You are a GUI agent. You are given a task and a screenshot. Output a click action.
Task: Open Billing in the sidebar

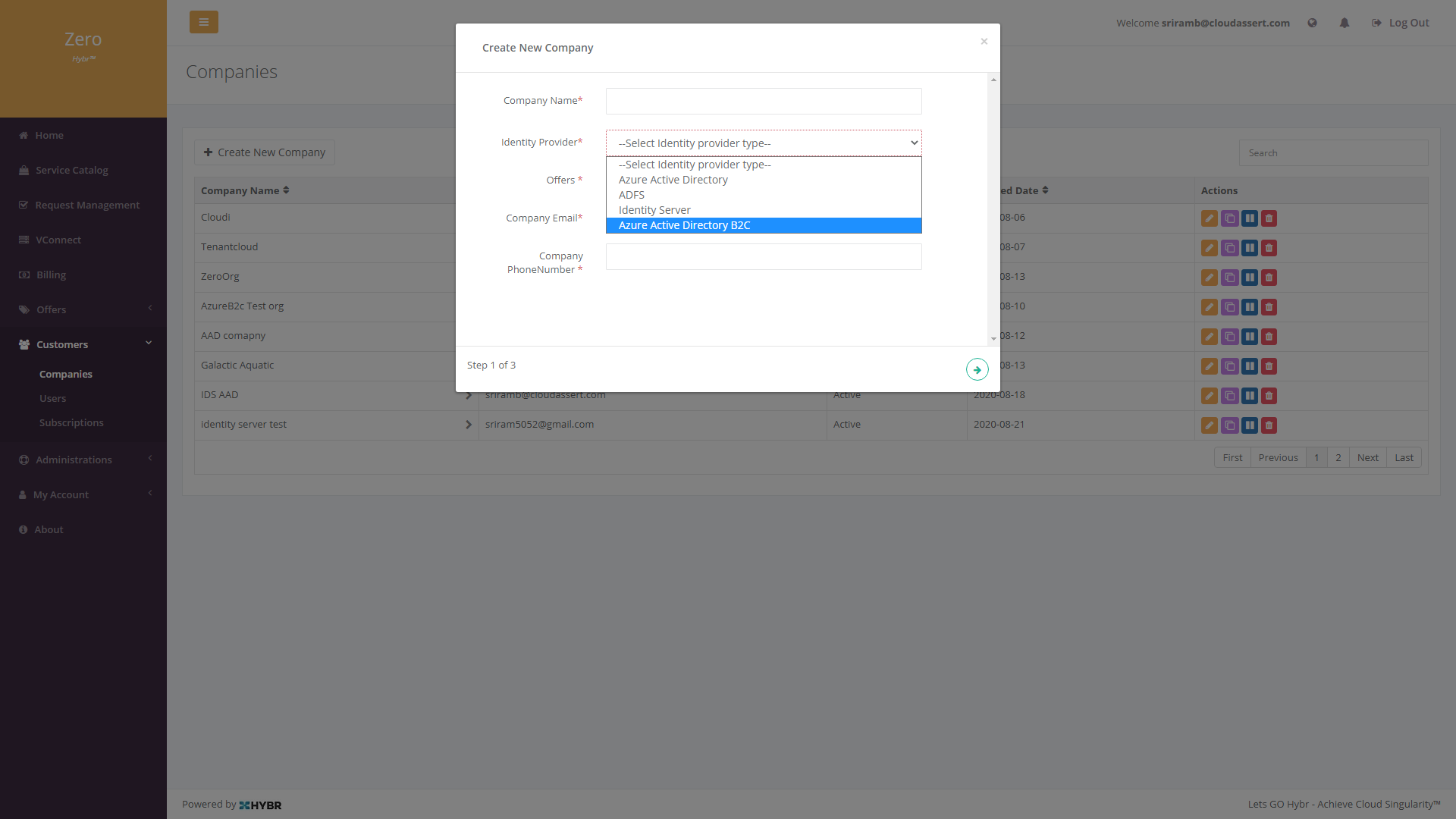(83, 275)
